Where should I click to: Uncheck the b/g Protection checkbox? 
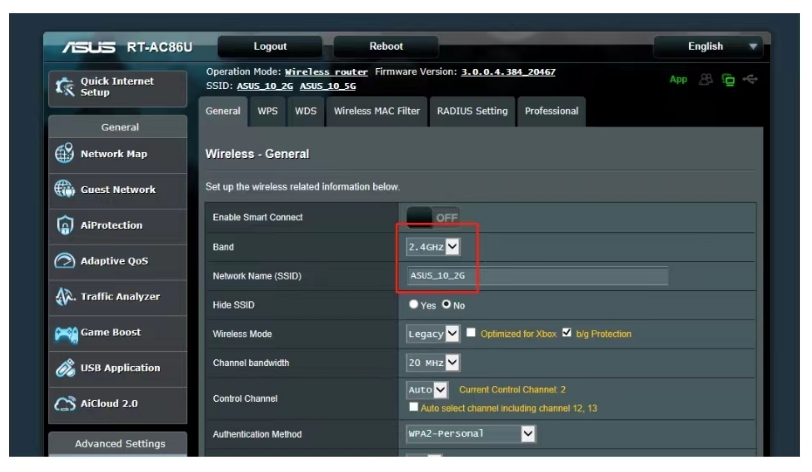567,333
